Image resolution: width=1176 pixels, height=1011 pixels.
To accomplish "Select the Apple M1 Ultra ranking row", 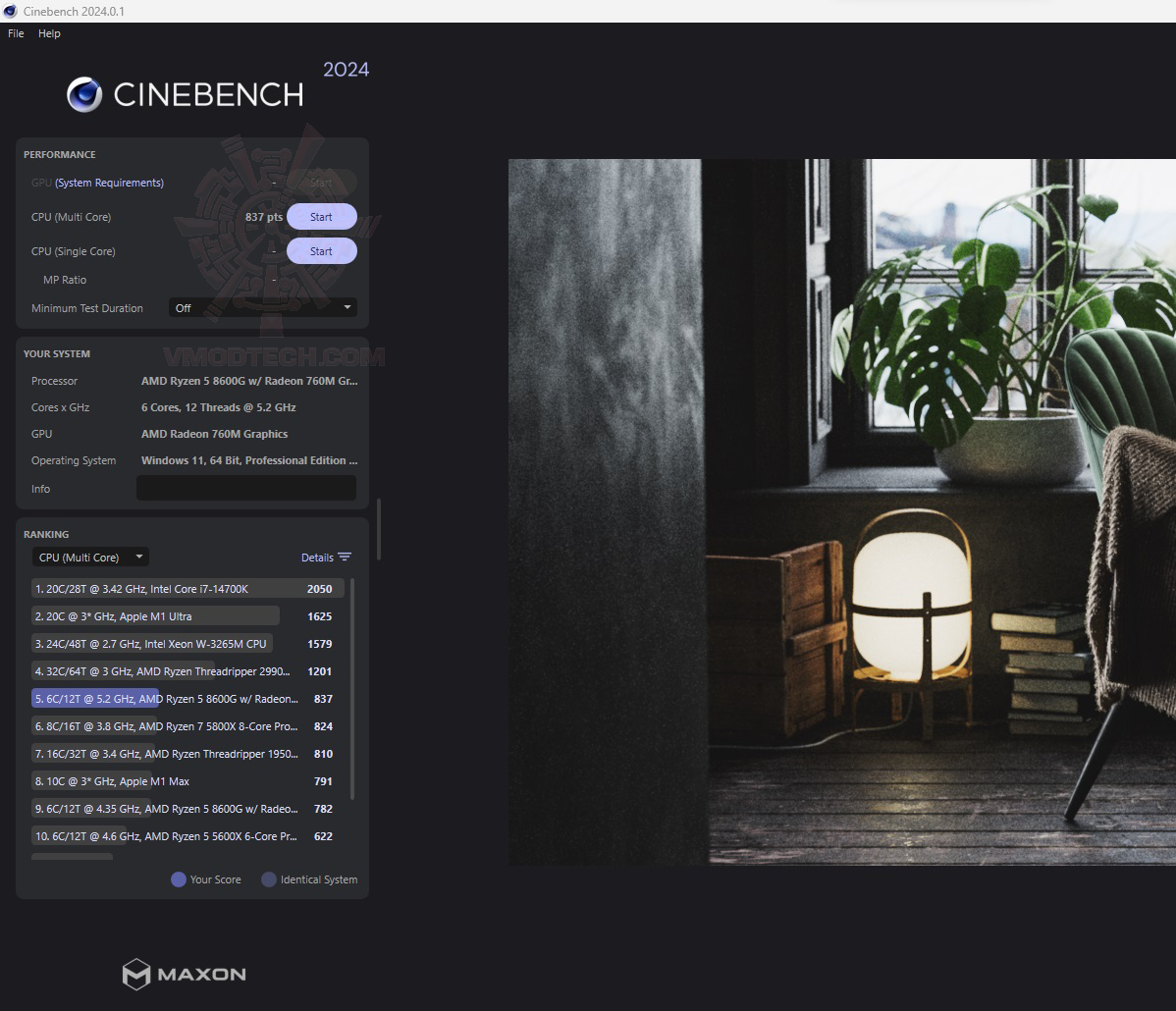I will (x=186, y=616).
